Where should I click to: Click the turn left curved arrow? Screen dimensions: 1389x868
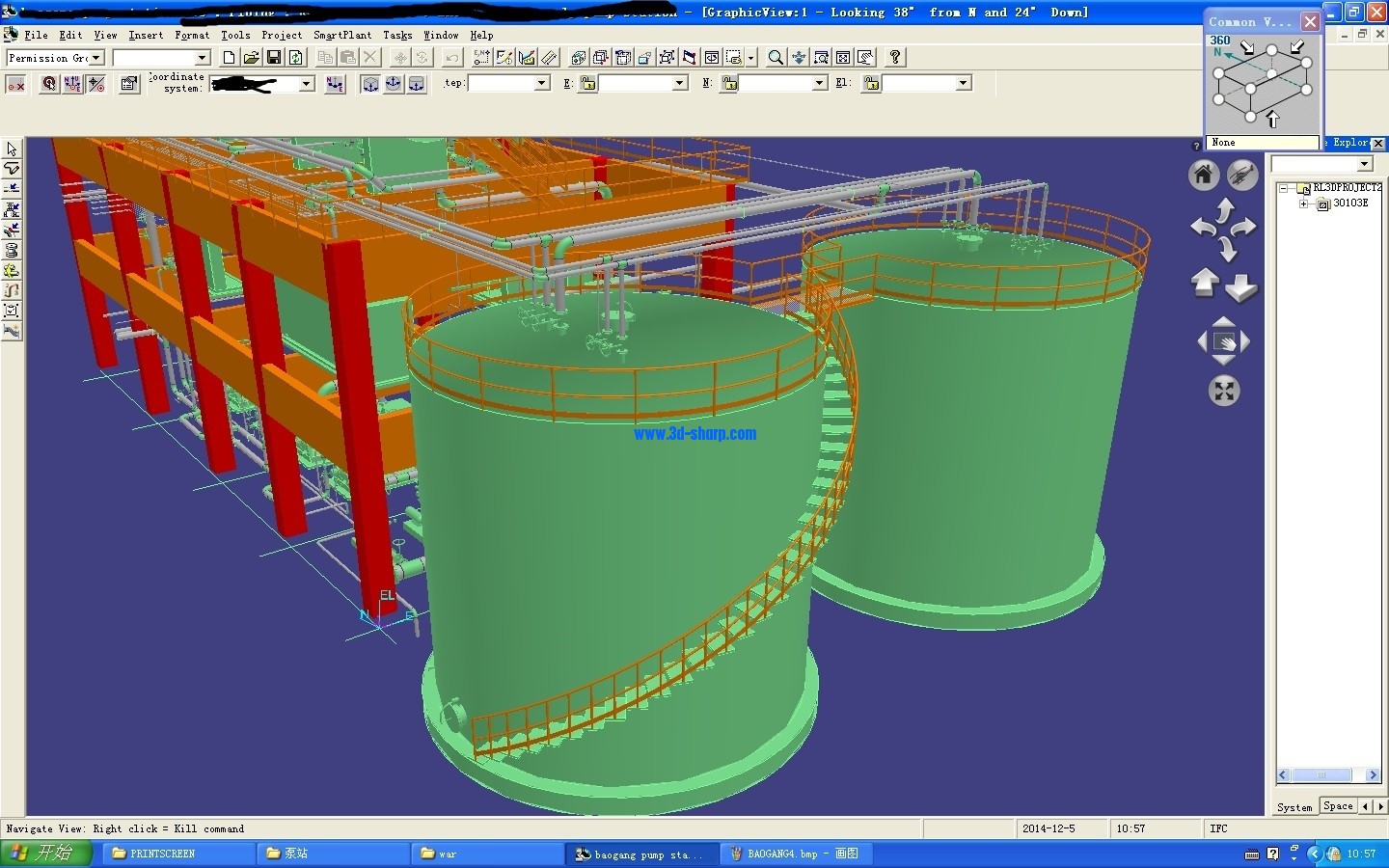coord(1203,228)
